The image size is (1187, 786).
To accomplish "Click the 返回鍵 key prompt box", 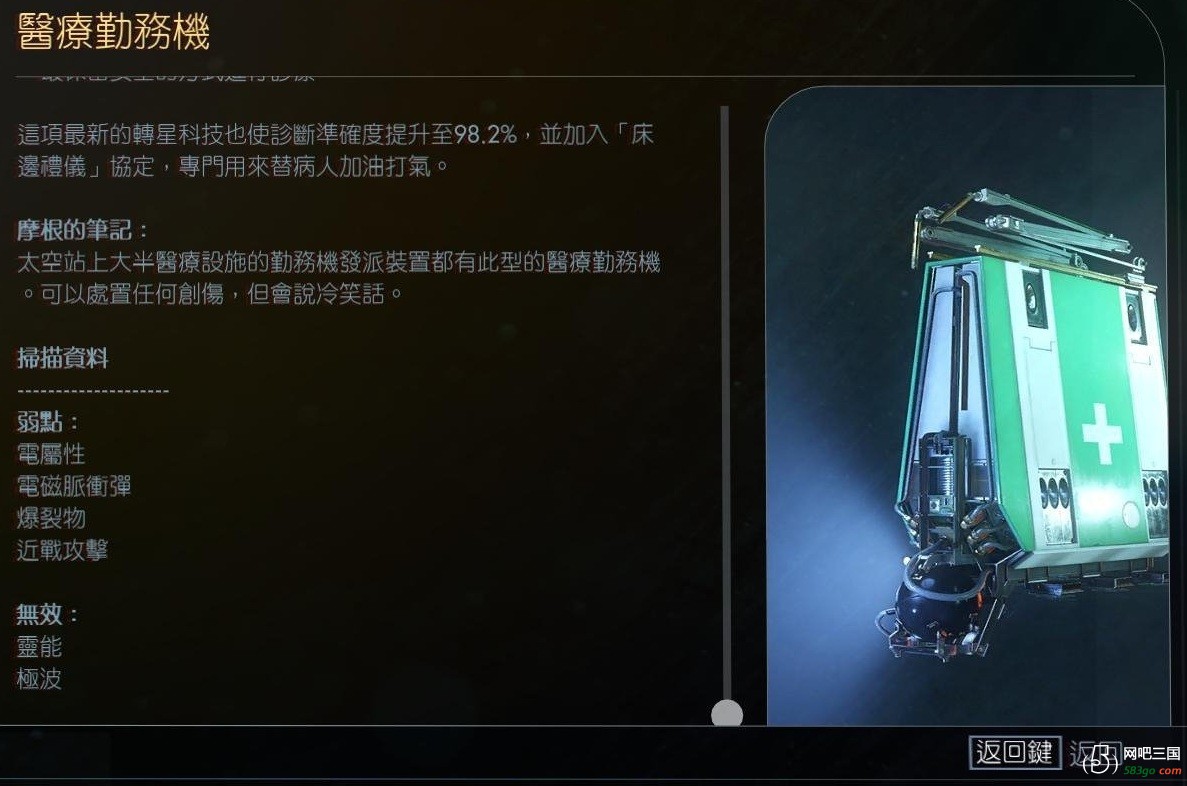I will [x=1015, y=752].
